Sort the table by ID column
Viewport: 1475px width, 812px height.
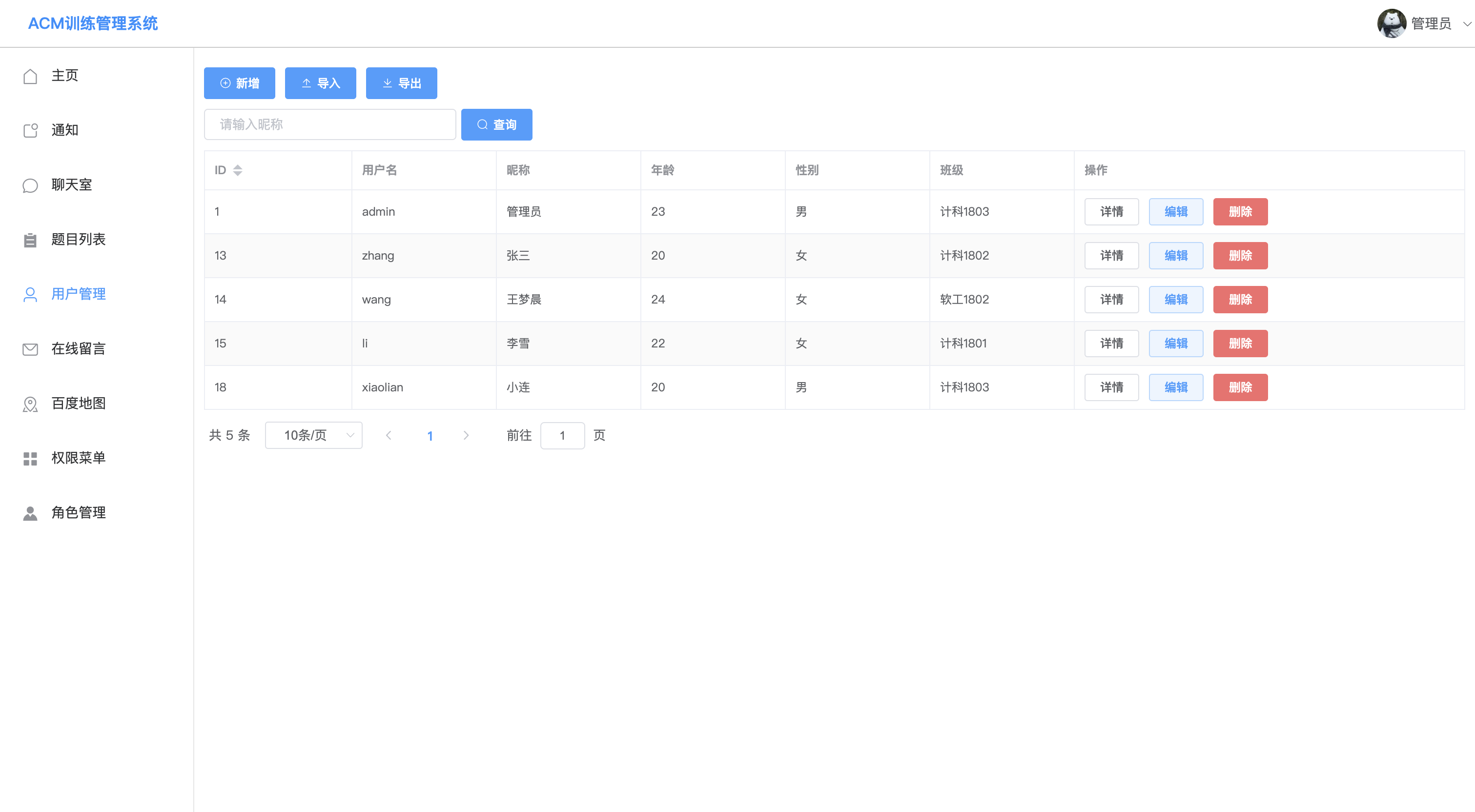pyautogui.click(x=238, y=169)
